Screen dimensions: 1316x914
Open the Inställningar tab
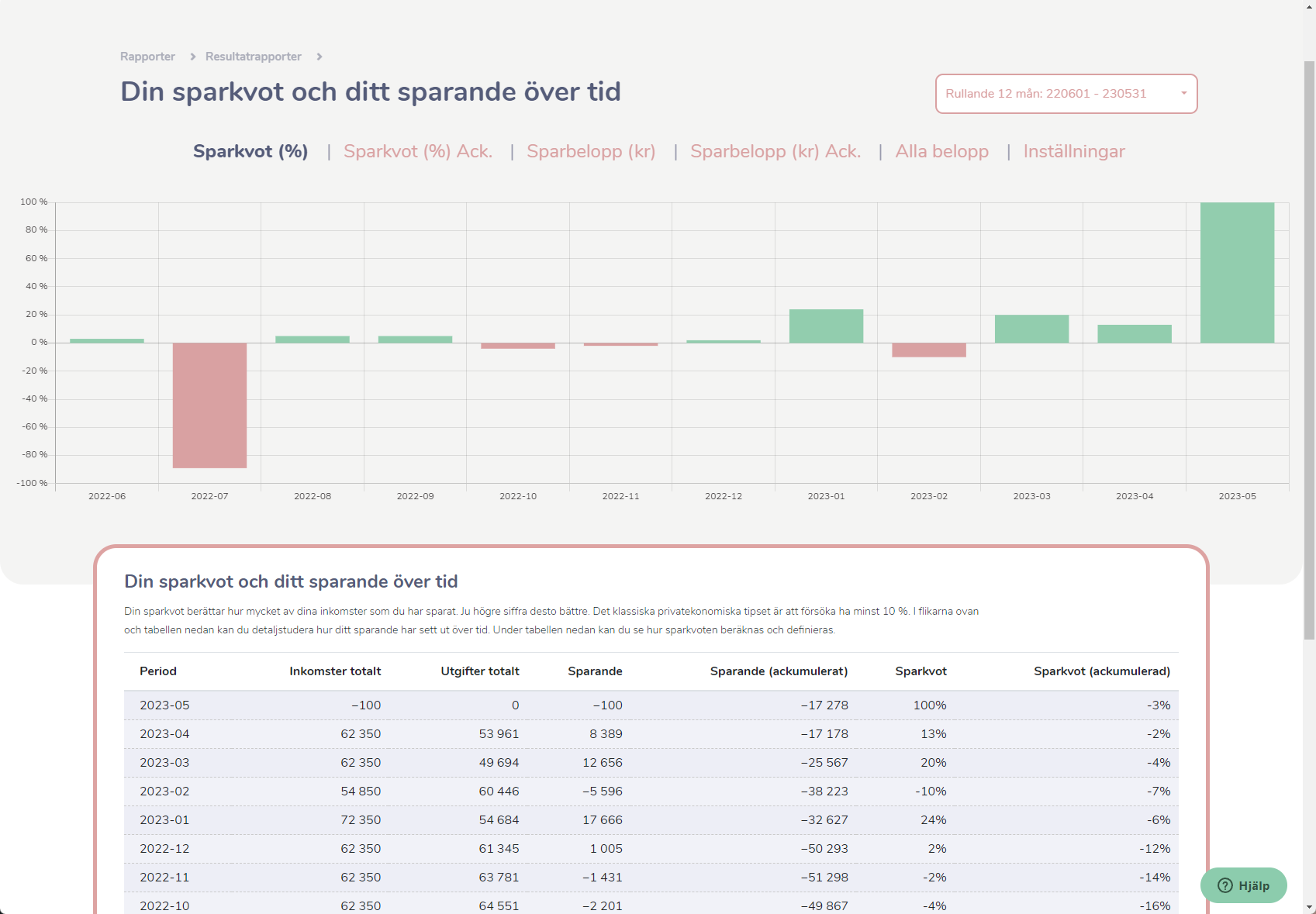pyautogui.click(x=1074, y=151)
